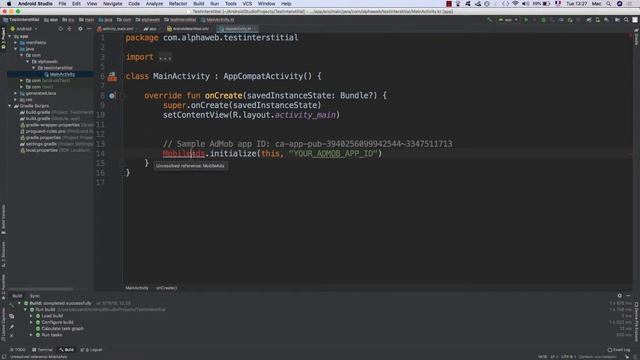The width and height of the screenshot is (640, 360).
Task: Open the TODO tool window
Action: (17, 350)
